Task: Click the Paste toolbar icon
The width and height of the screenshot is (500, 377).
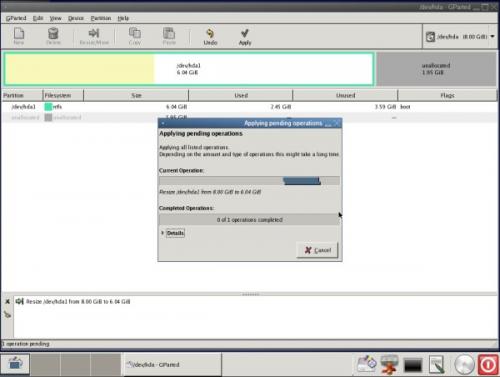Action: tap(169, 36)
